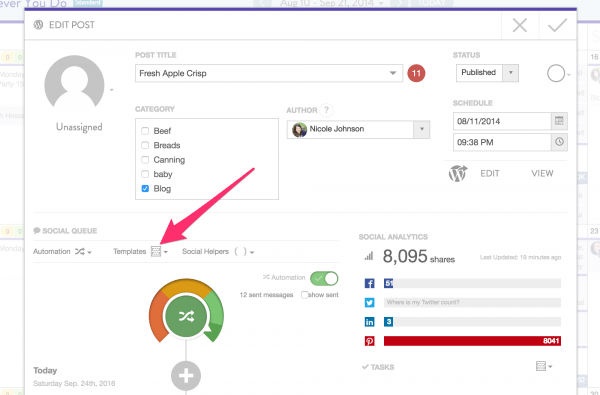
Task: Click the green shuffle automation circle
Action: (186, 316)
